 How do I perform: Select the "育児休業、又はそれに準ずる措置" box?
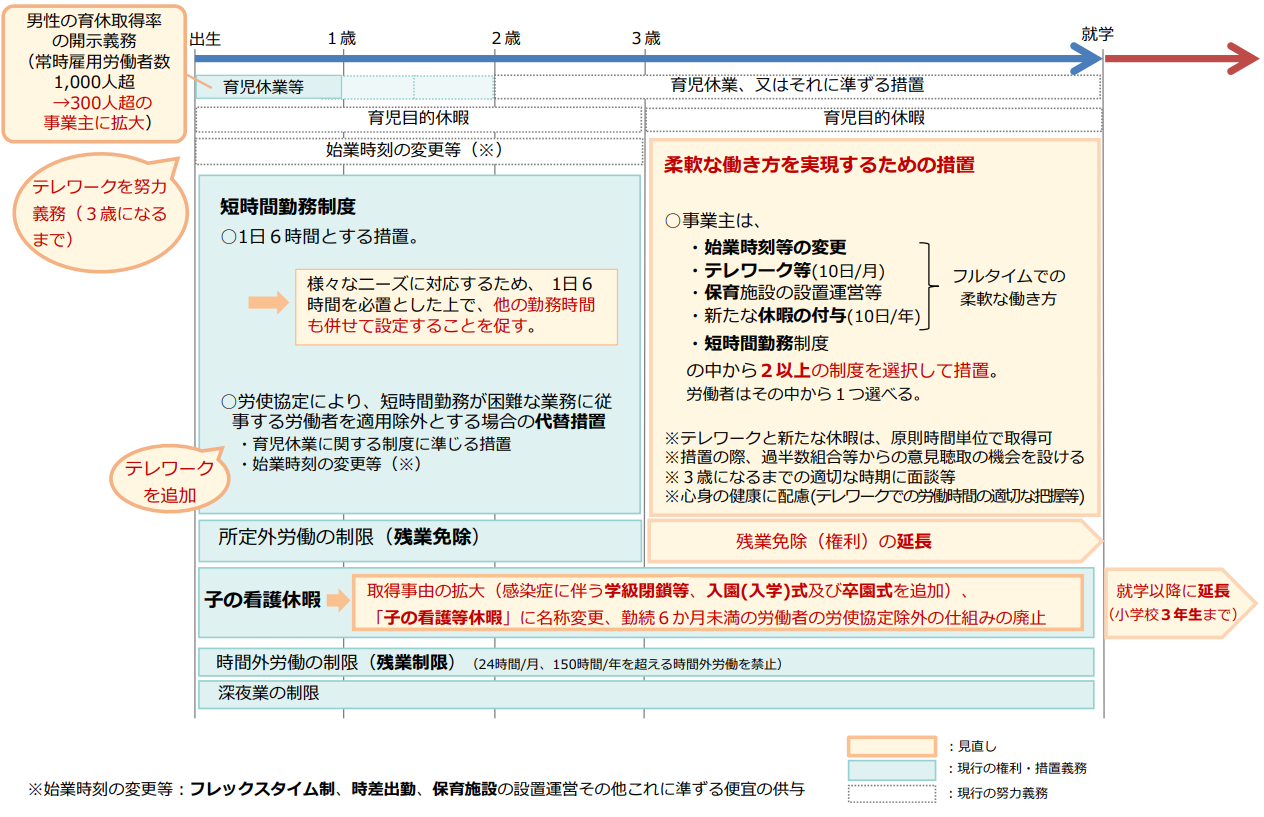pyautogui.click(x=798, y=86)
